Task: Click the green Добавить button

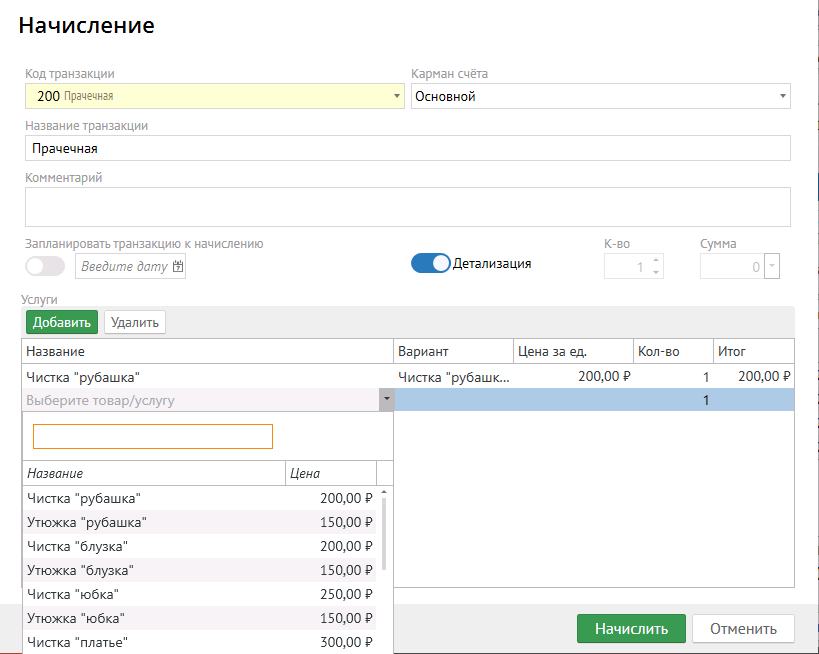Action: (x=61, y=322)
